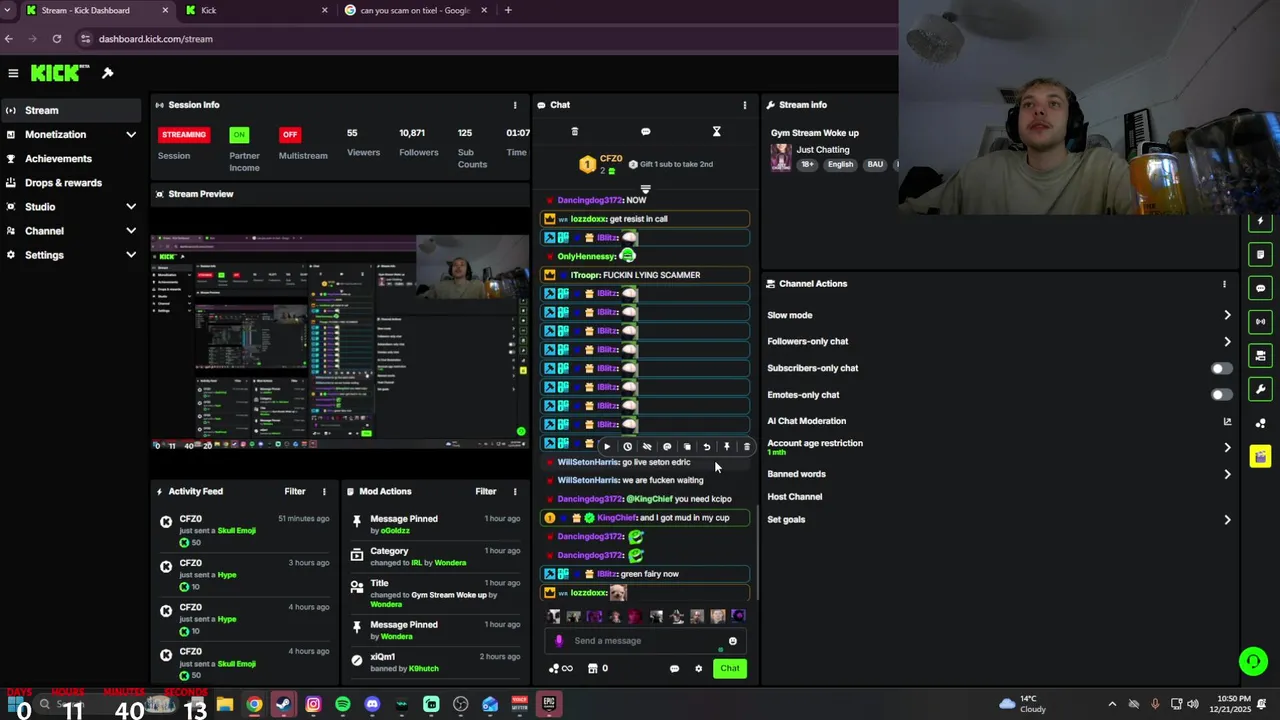
Task: Open Activity Feed three-dot options
Action: (324, 492)
